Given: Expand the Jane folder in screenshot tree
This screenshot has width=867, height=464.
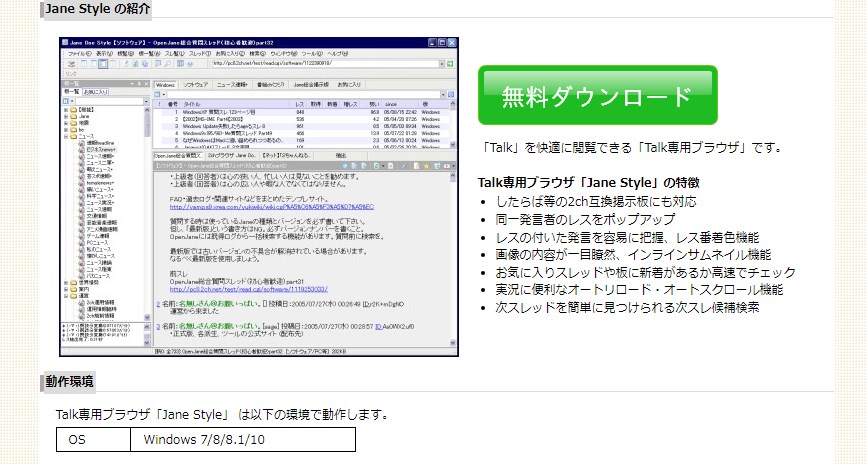Looking at the screenshot, I should (66, 117).
